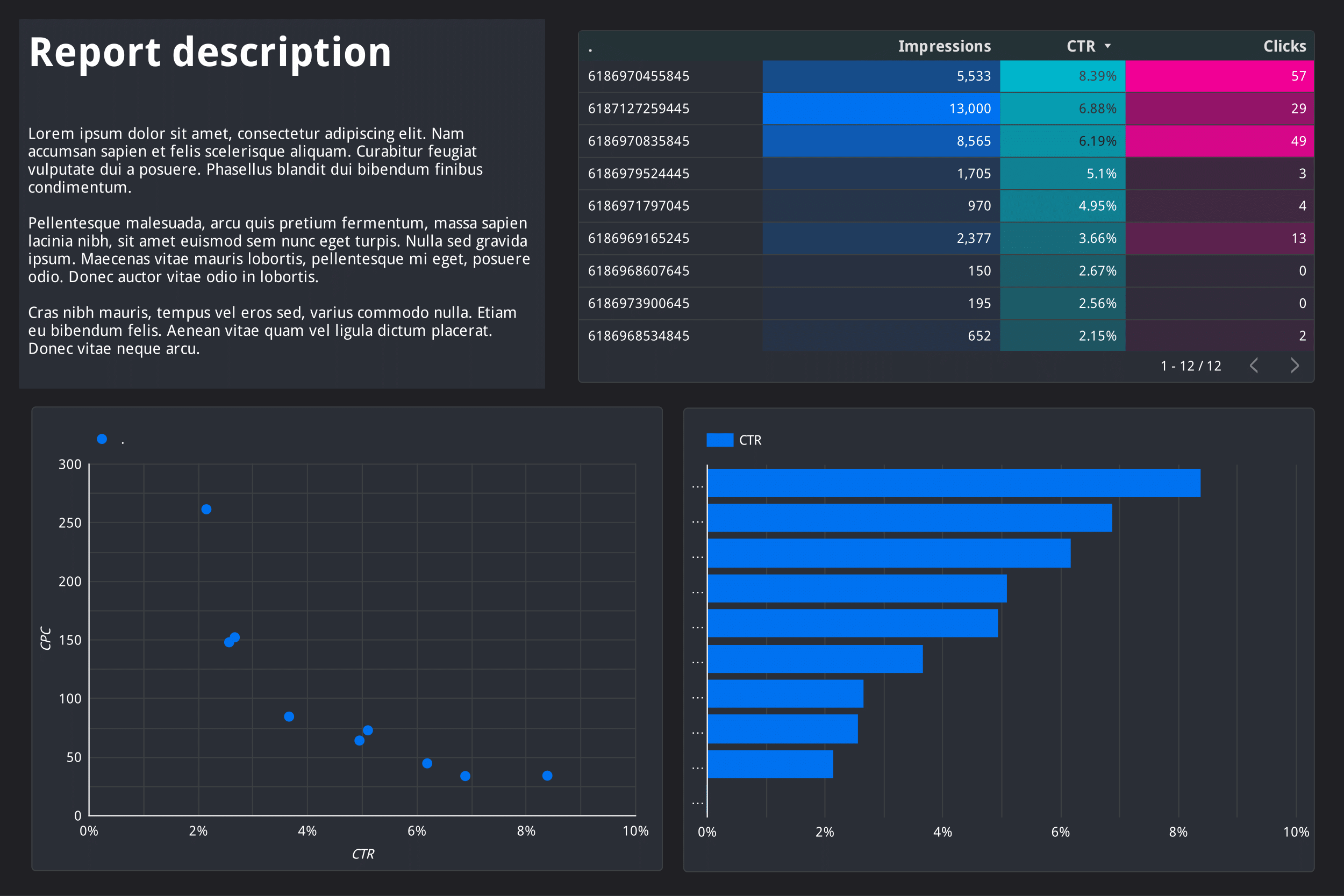1344x896 pixels.
Task: Select row ID 6186968607645
Action: point(638,271)
